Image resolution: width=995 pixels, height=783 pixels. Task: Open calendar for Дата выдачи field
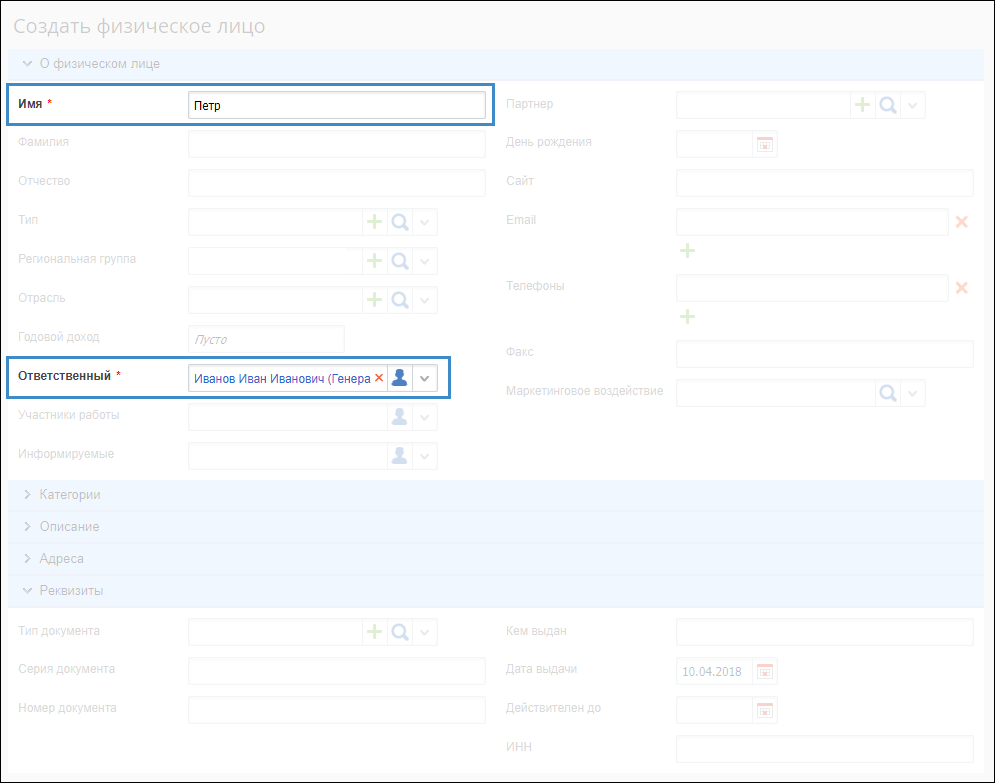(765, 671)
